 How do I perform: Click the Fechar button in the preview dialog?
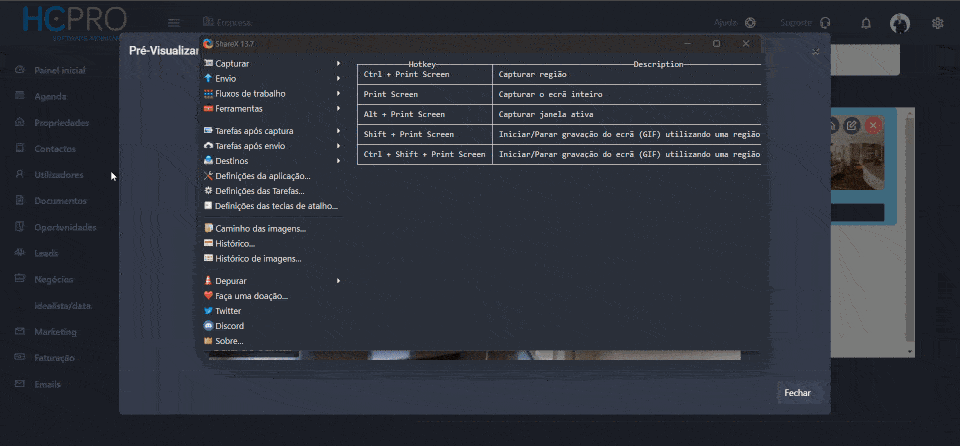tap(797, 393)
